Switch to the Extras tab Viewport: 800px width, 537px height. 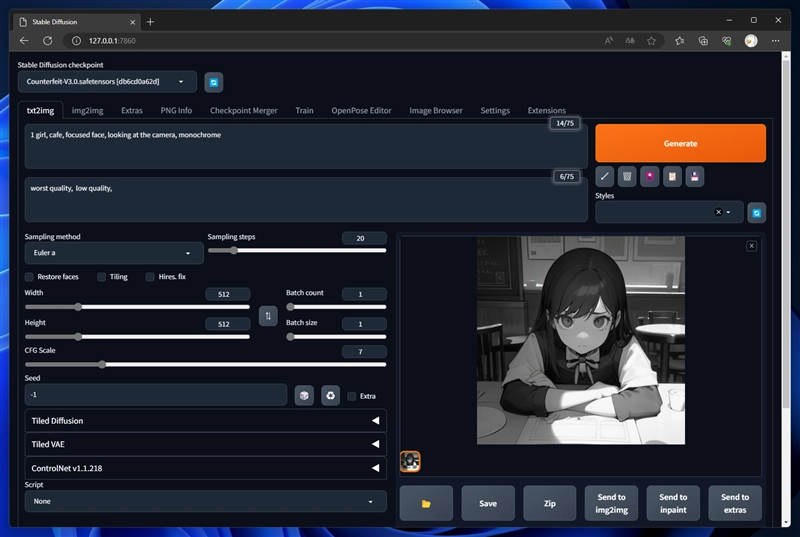pyautogui.click(x=132, y=111)
